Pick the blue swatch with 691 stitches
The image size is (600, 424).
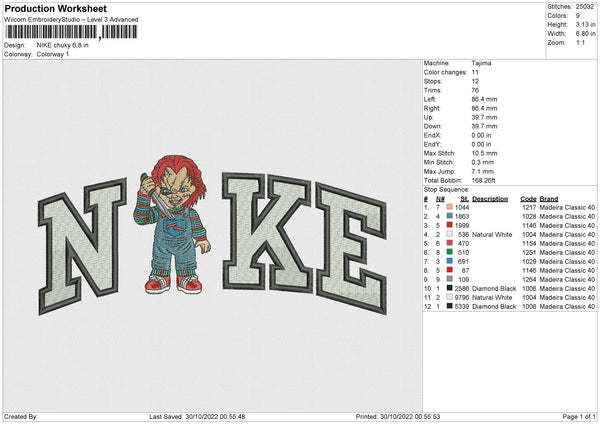coord(450,261)
